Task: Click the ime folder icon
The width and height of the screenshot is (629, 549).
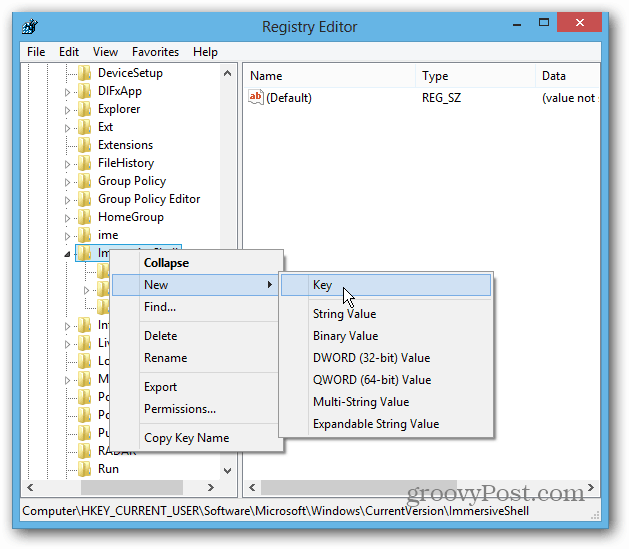Action: click(85, 235)
